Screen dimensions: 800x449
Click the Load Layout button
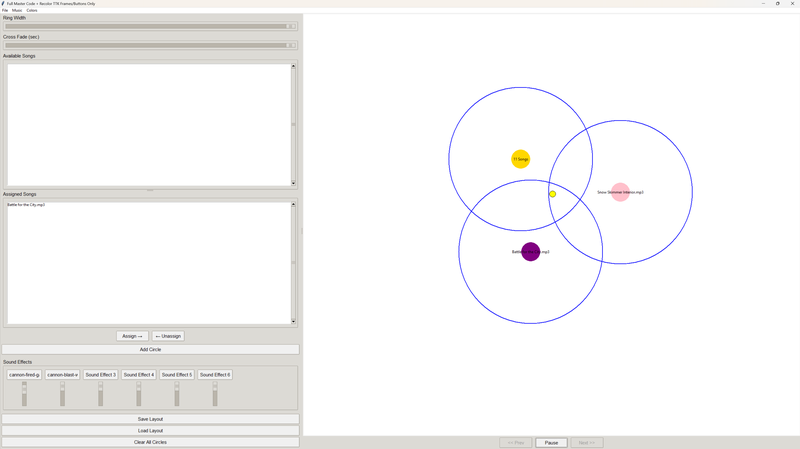[x=150, y=431]
